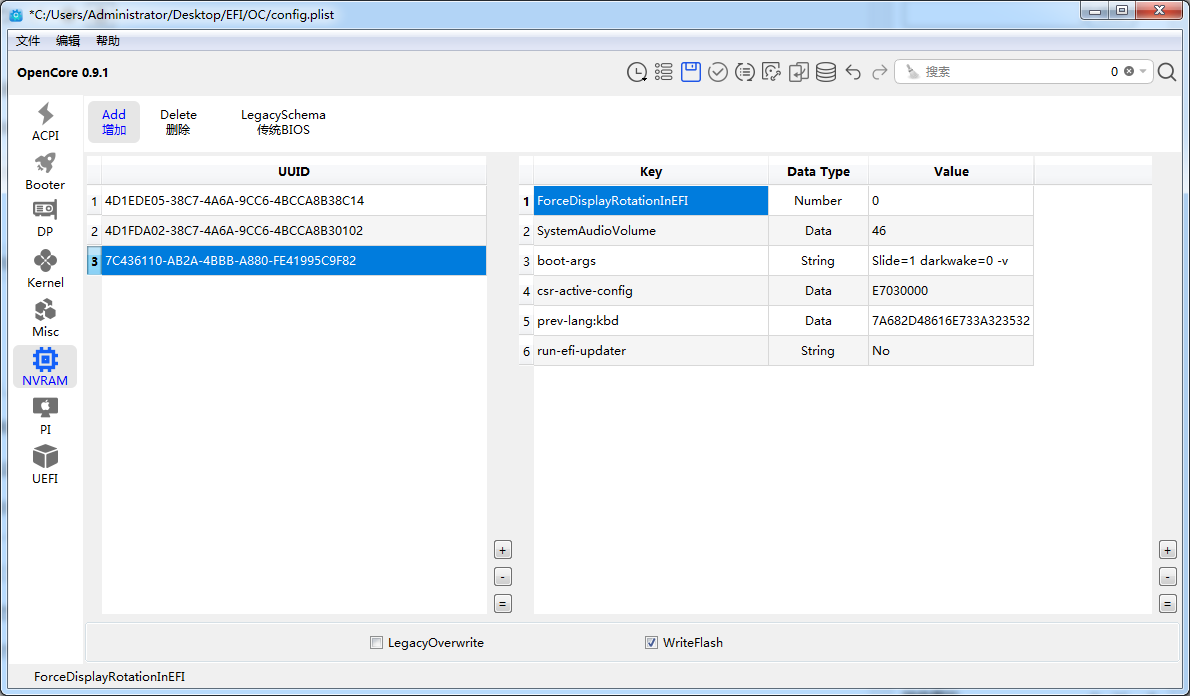Uncheck the WriteFlash checkbox
The image size is (1190, 696).
652,643
